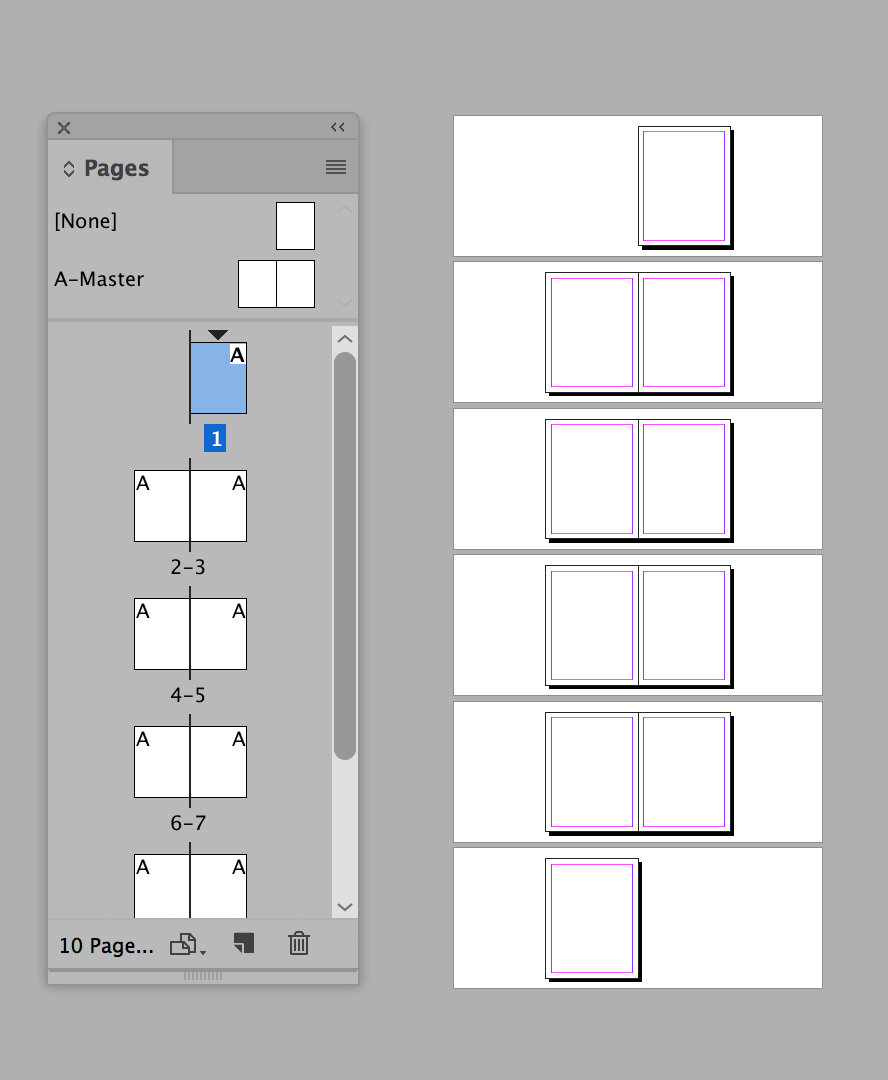Click the panel resize grip at the bottom
Image resolution: width=888 pixels, height=1080 pixels.
click(203, 976)
